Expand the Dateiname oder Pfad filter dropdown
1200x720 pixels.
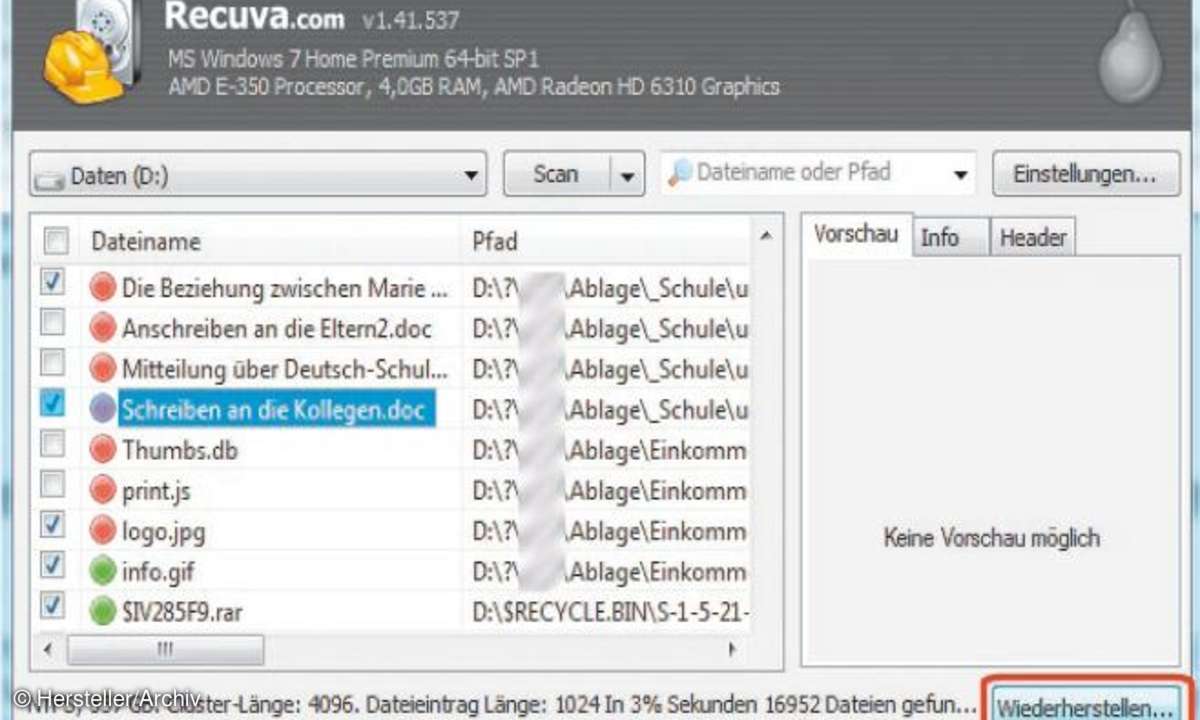(x=961, y=176)
